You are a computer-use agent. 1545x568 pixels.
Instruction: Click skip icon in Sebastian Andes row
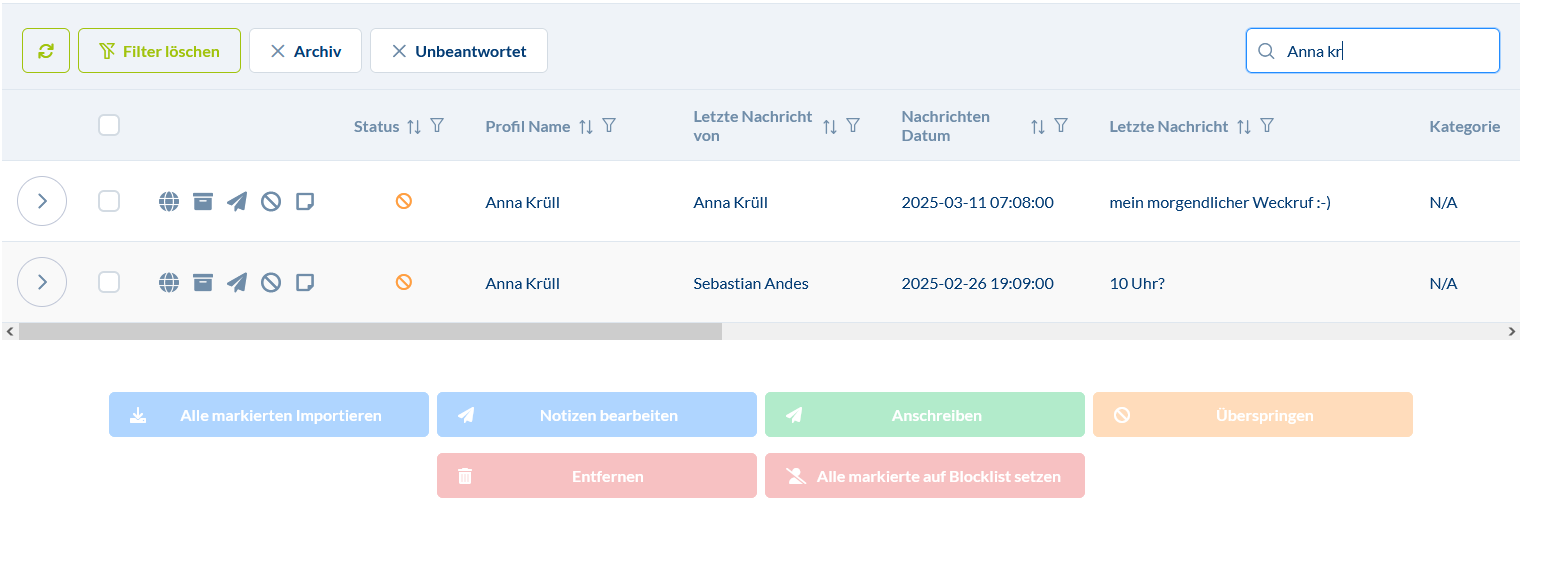[271, 283]
